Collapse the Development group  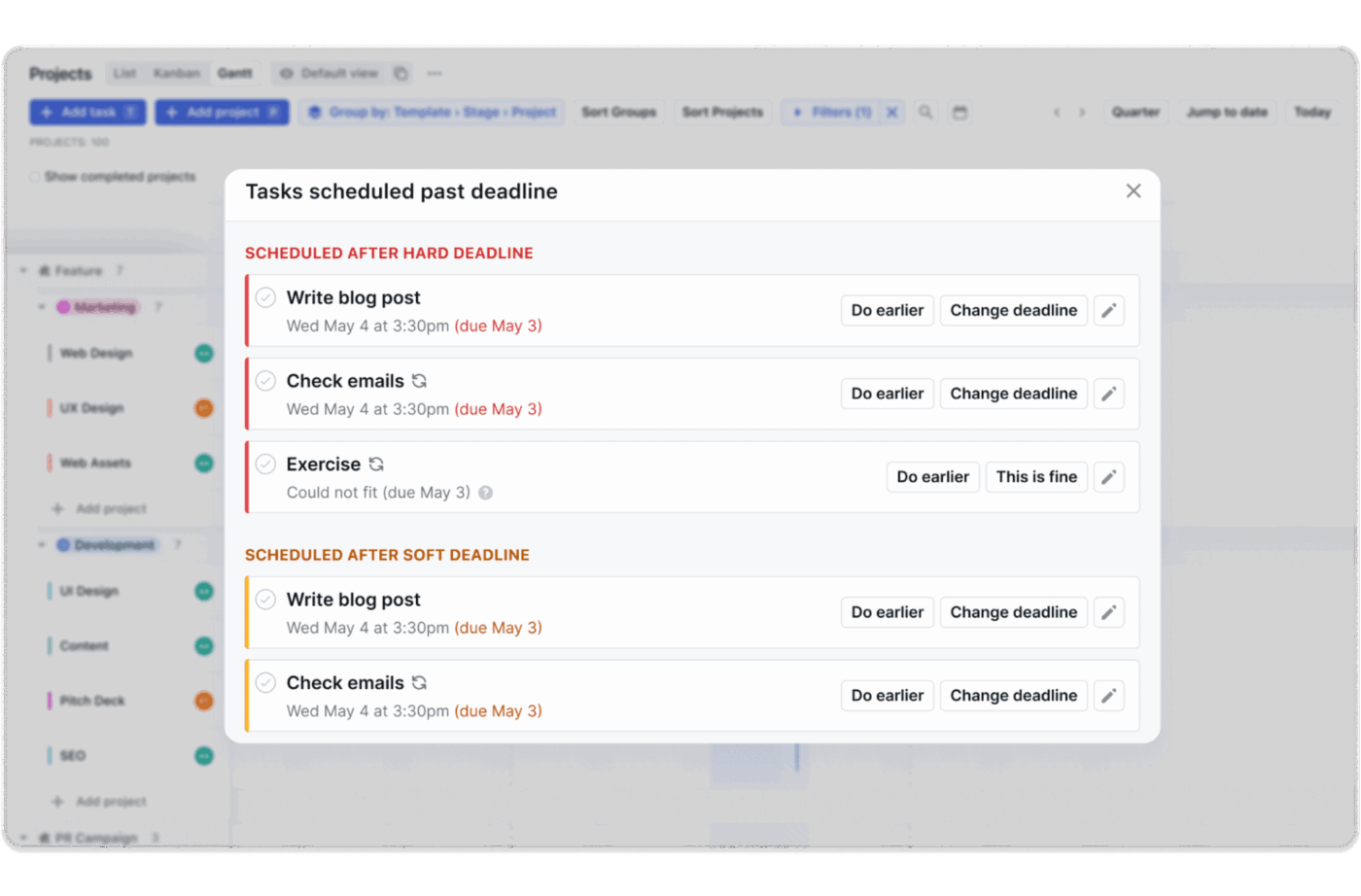pyautogui.click(x=42, y=545)
